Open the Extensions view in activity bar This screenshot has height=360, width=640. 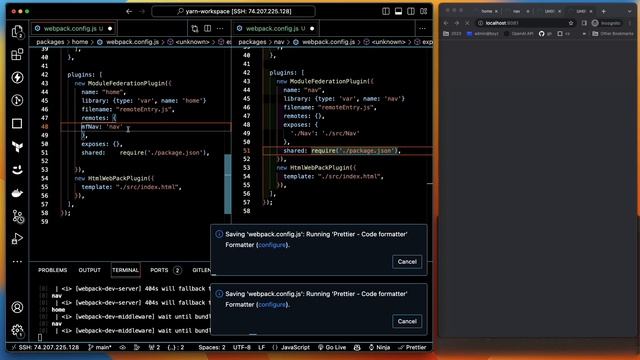click(17, 54)
